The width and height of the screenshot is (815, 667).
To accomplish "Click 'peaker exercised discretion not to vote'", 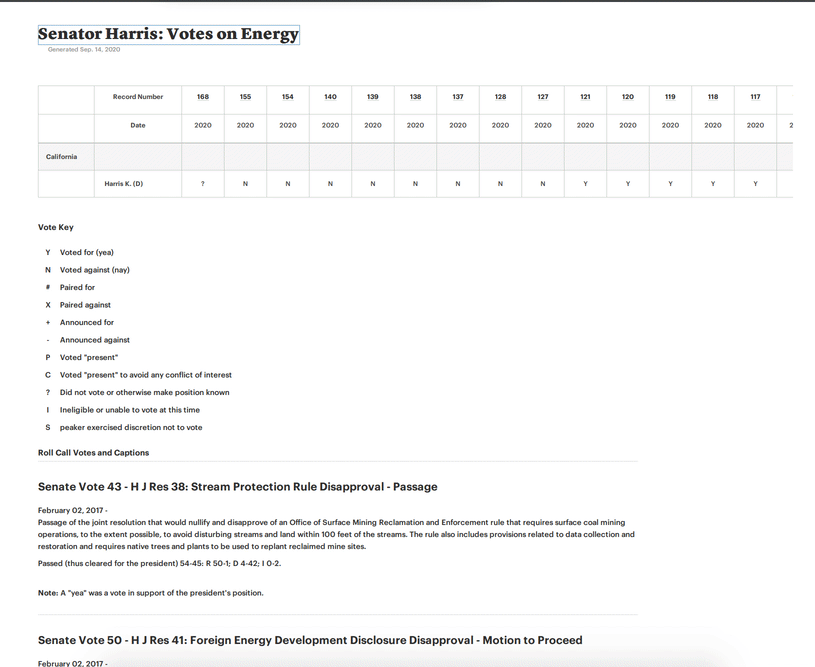I will (x=131, y=427).
